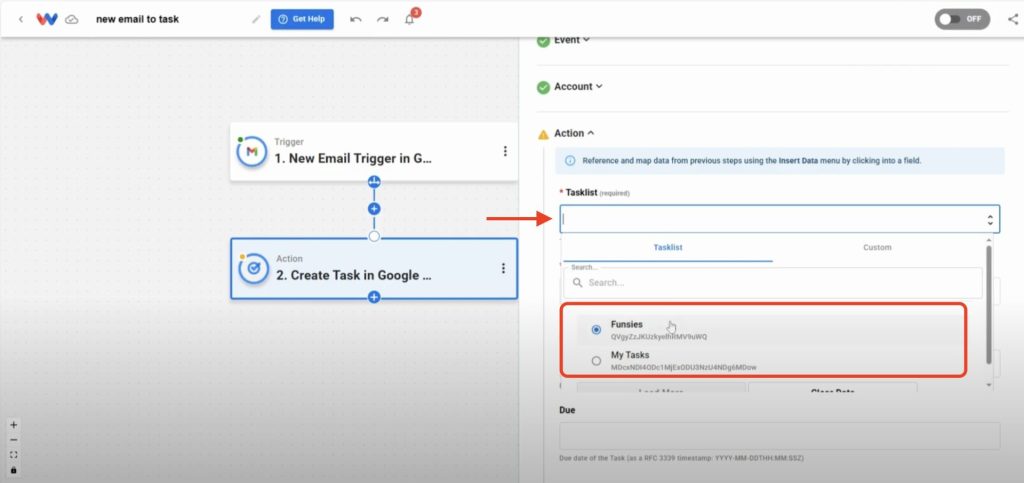Image resolution: width=1024 pixels, height=483 pixels.
Task: Select the My Tasks radio option
Action: click(596, 360)
